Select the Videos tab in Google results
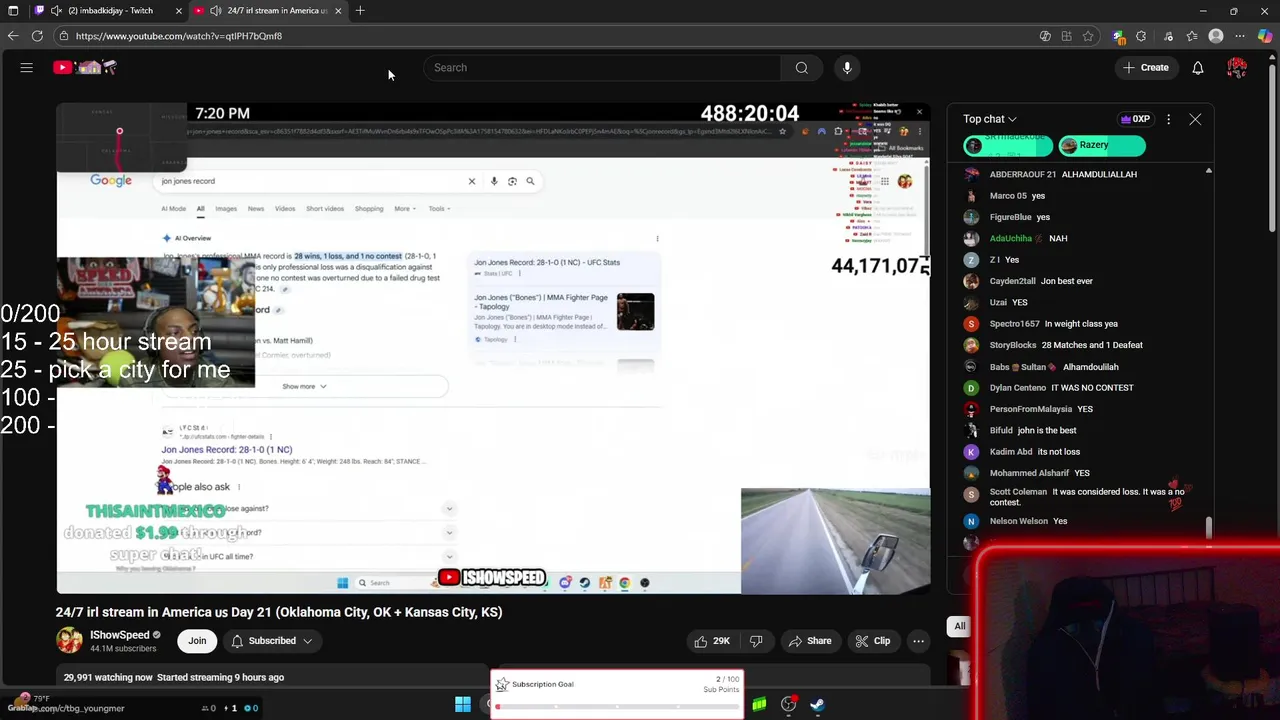This screenshot has width=1280, height=720. [285, 209]
